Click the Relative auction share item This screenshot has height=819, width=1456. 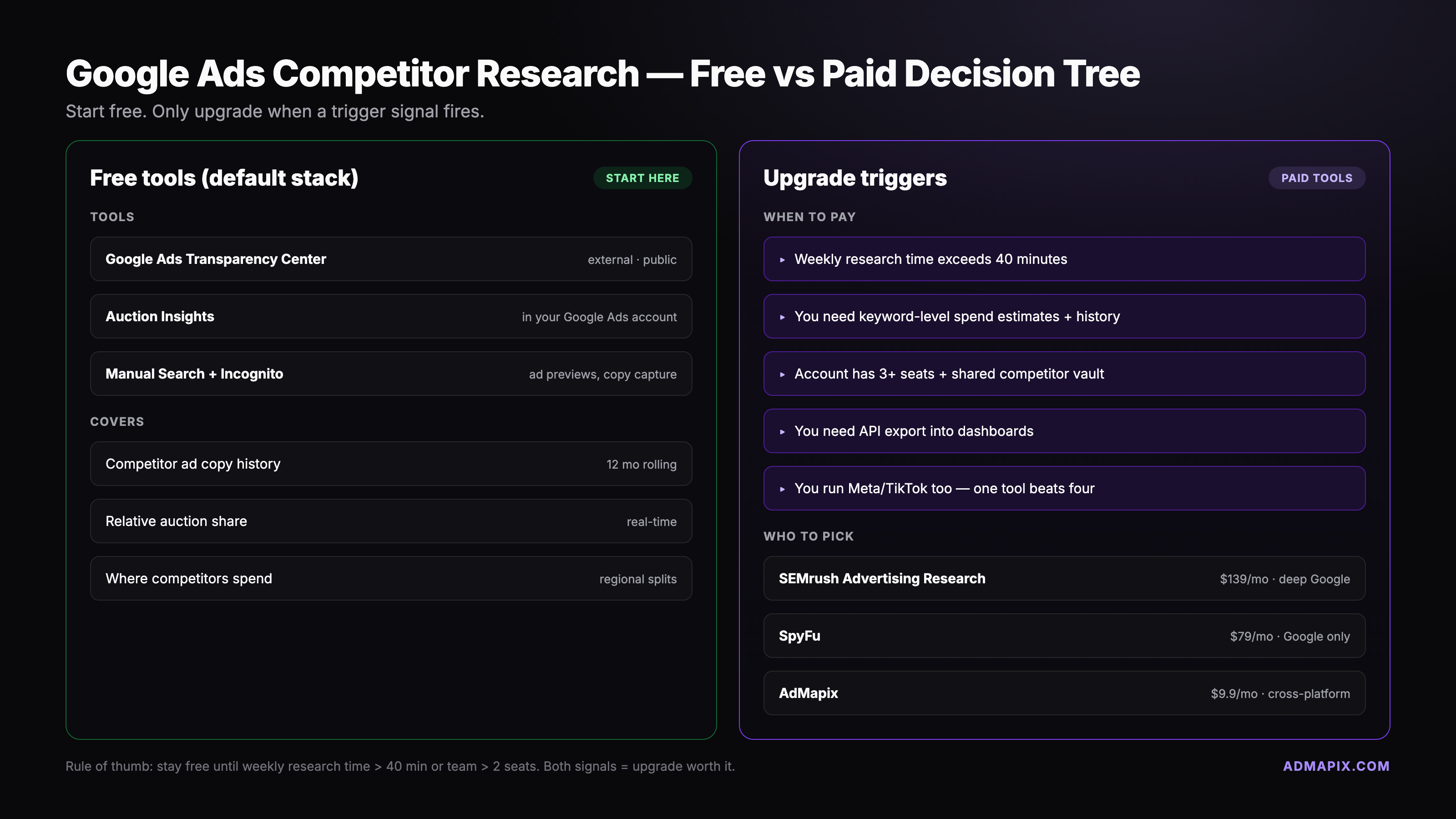[x=390, y=521]
